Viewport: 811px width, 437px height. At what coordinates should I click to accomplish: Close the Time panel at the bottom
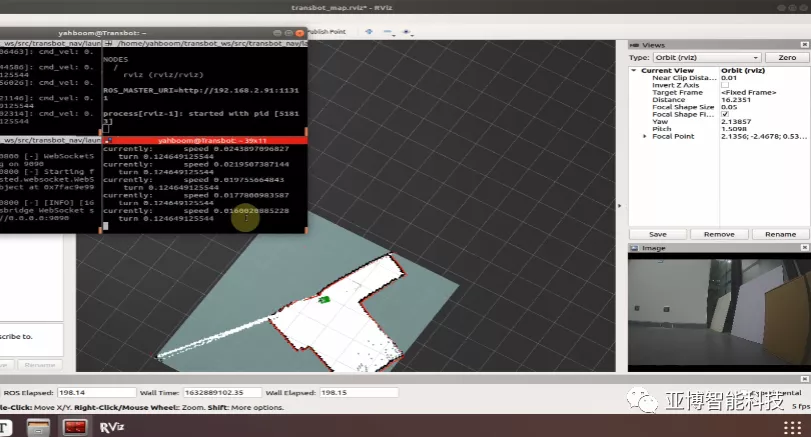tap(804, 379)
